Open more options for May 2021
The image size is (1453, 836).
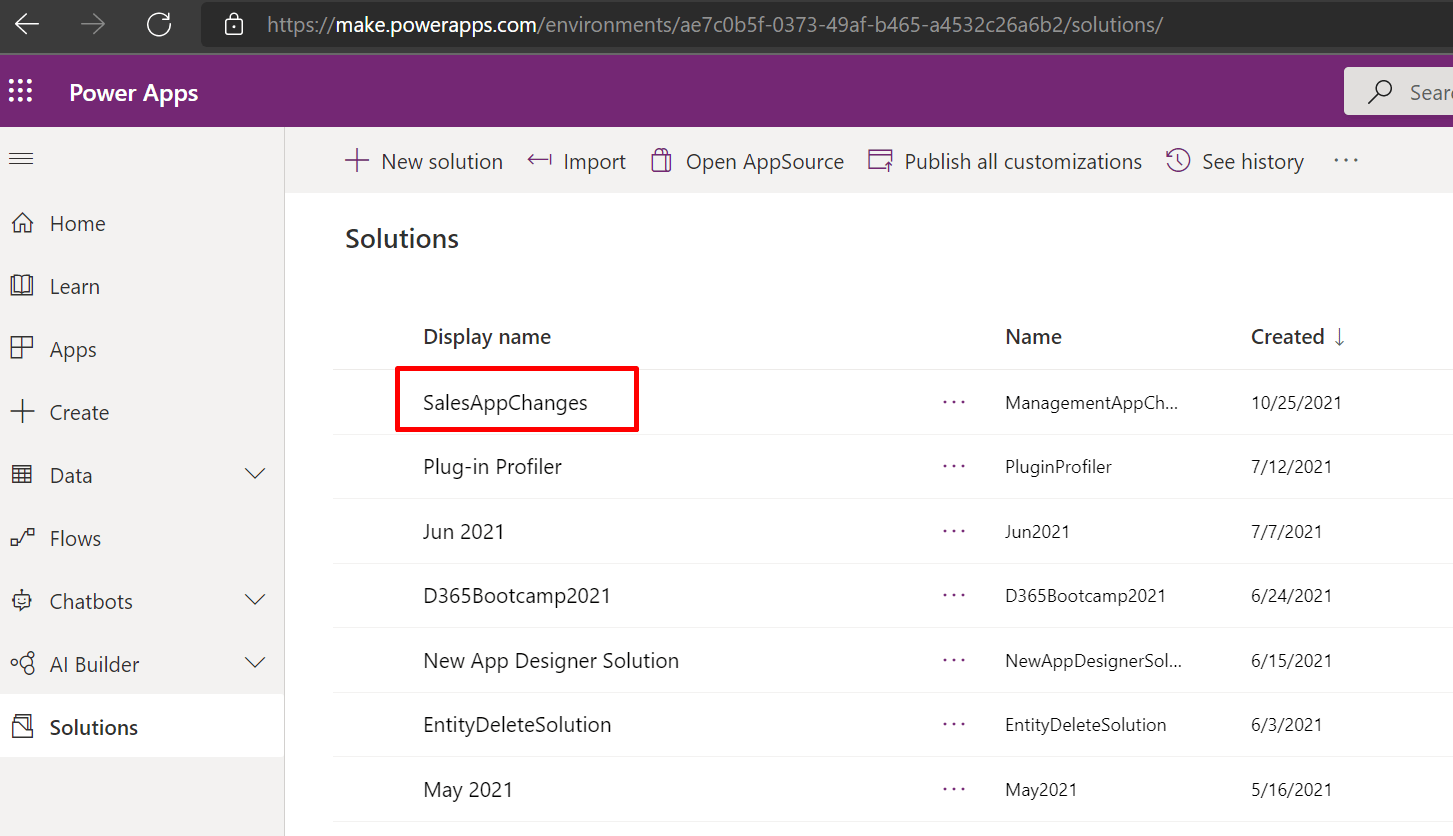click(x=954, y=789)
